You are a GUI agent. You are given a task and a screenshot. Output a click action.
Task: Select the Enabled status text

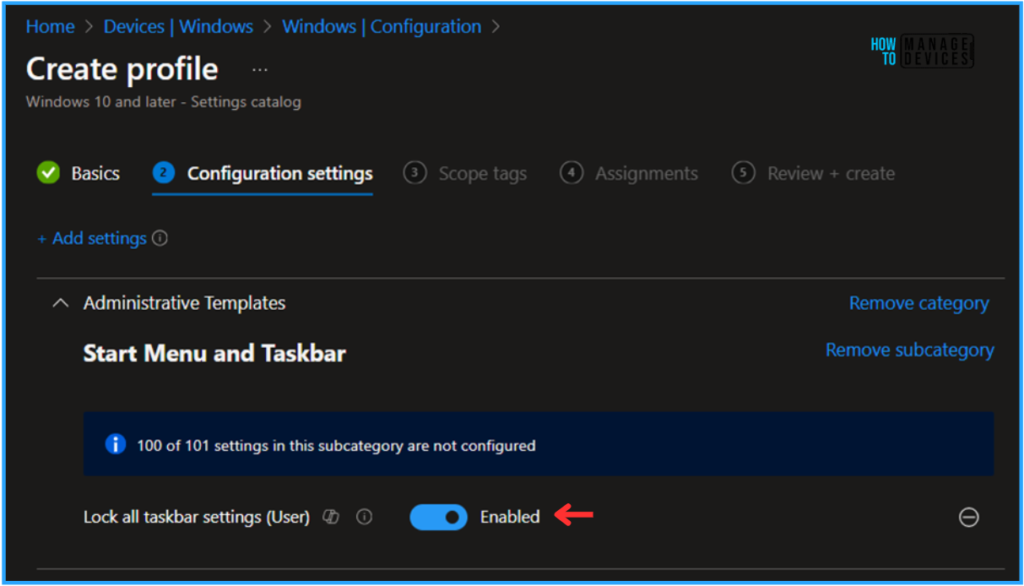[510, 517]
